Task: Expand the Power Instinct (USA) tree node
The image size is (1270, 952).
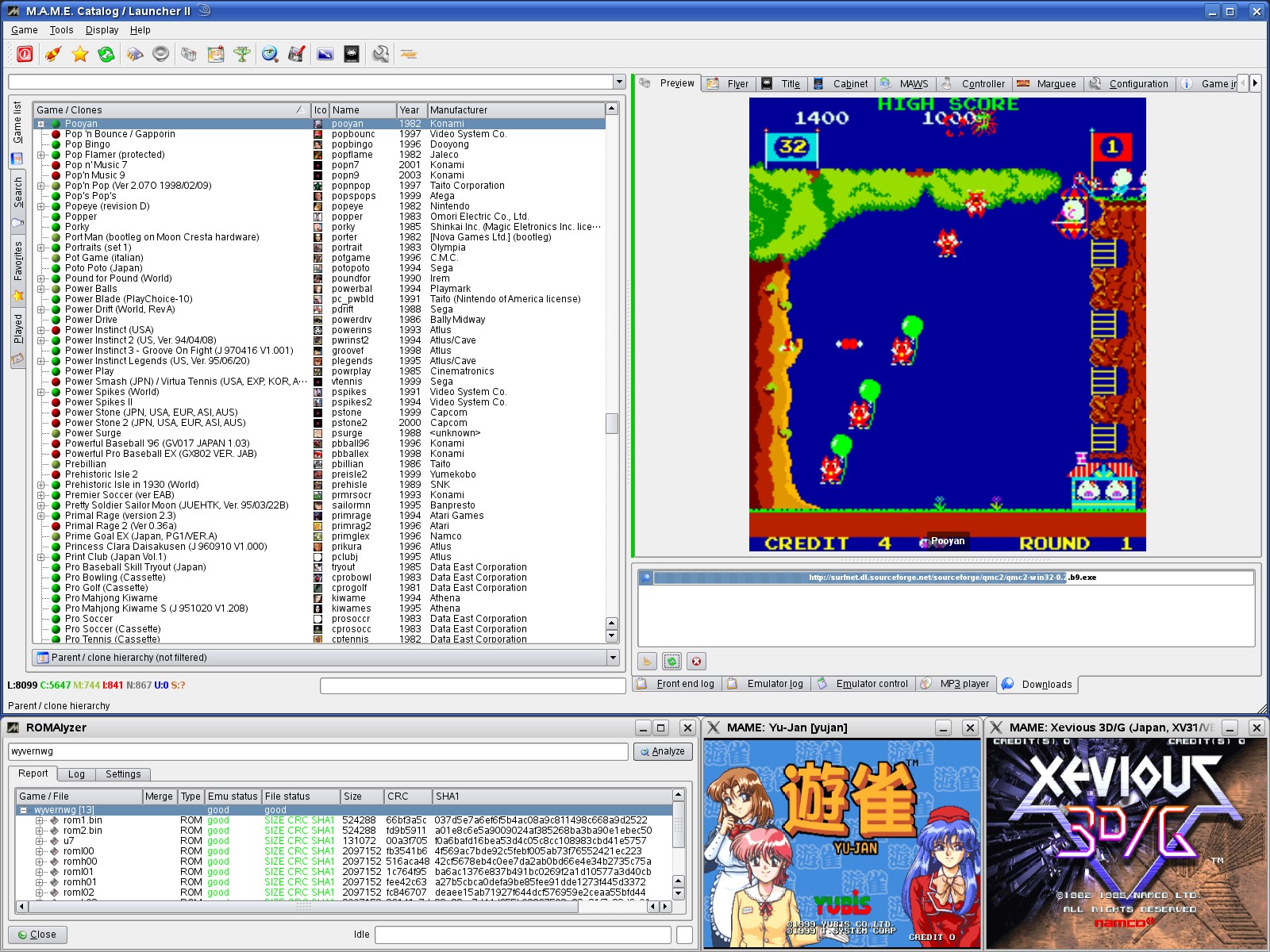Action: click(41, 330)
